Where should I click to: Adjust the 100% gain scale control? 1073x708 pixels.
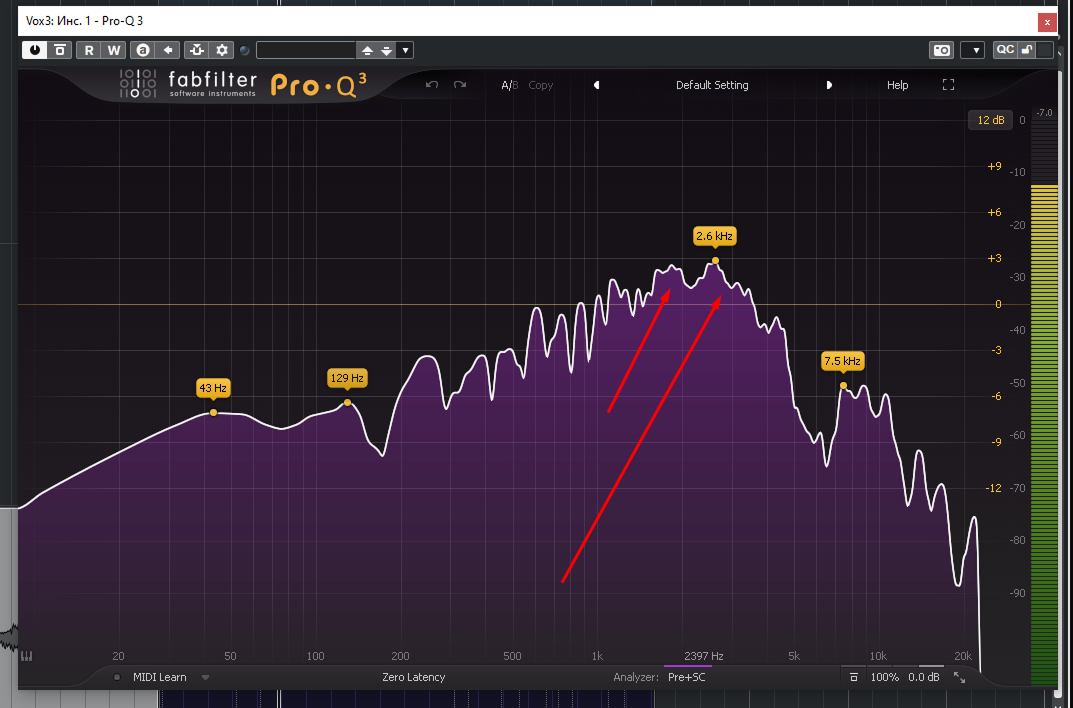(x=885, y=677)
